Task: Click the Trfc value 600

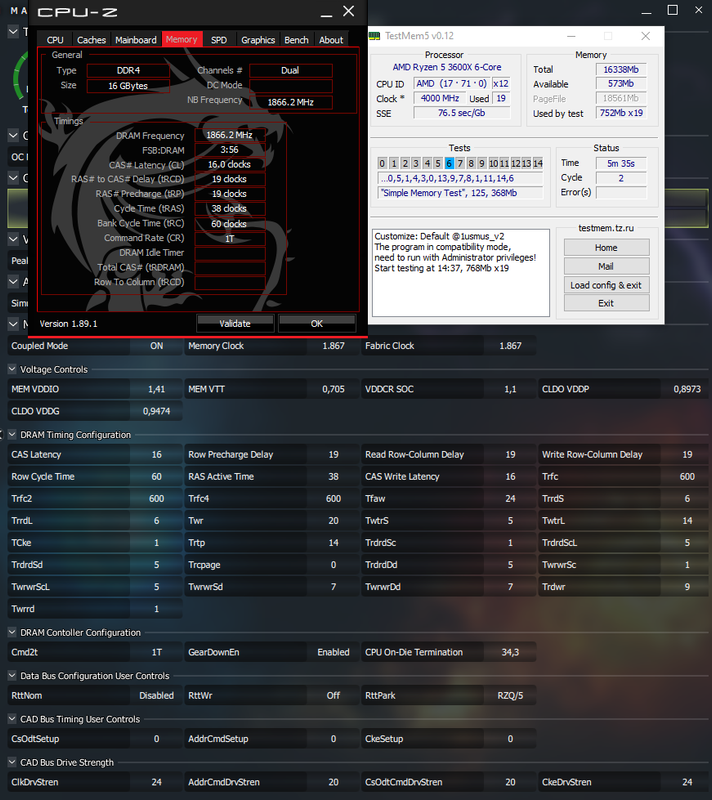Action: [687, 477]
